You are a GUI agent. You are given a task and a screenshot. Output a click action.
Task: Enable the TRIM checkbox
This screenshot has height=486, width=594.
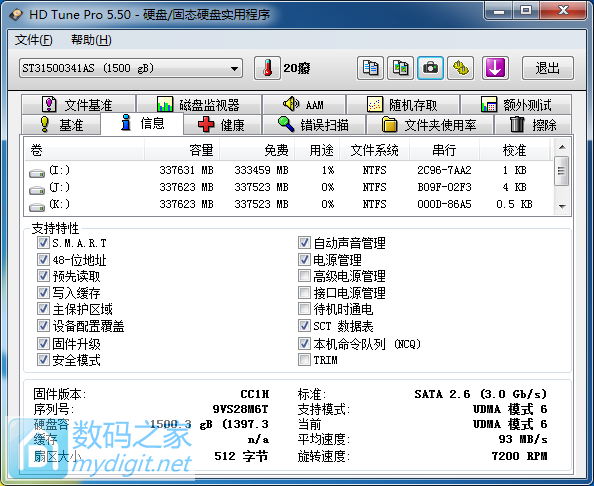coord(304,359)
